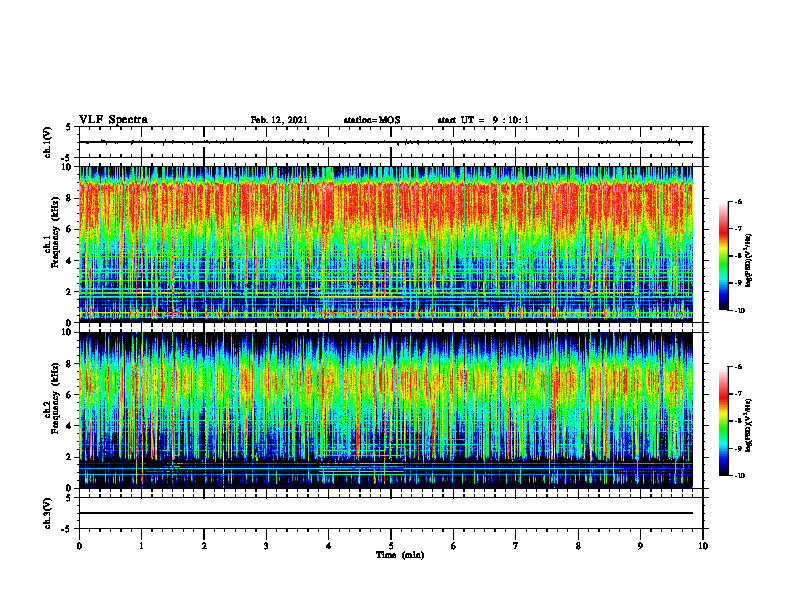792x612 pixels.
Task: Click the ch.1 spectrogram panel
Action: pyautogui.click(x=386, y=244)
